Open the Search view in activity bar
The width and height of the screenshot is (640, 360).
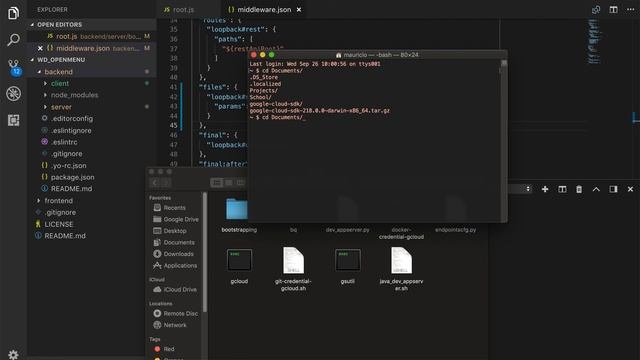point(13,40)
